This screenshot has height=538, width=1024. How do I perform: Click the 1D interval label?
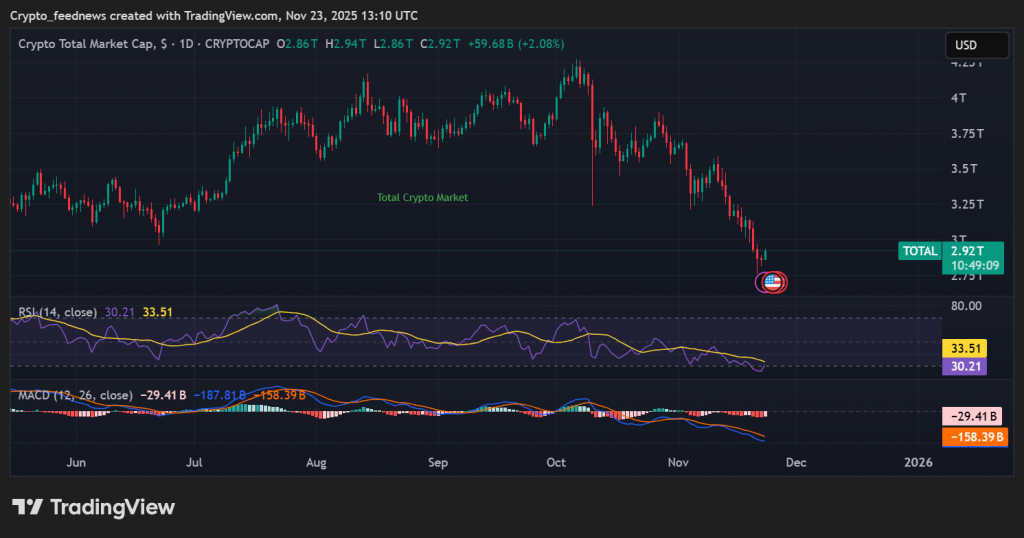pyautogui.click(x=187, y=44)
